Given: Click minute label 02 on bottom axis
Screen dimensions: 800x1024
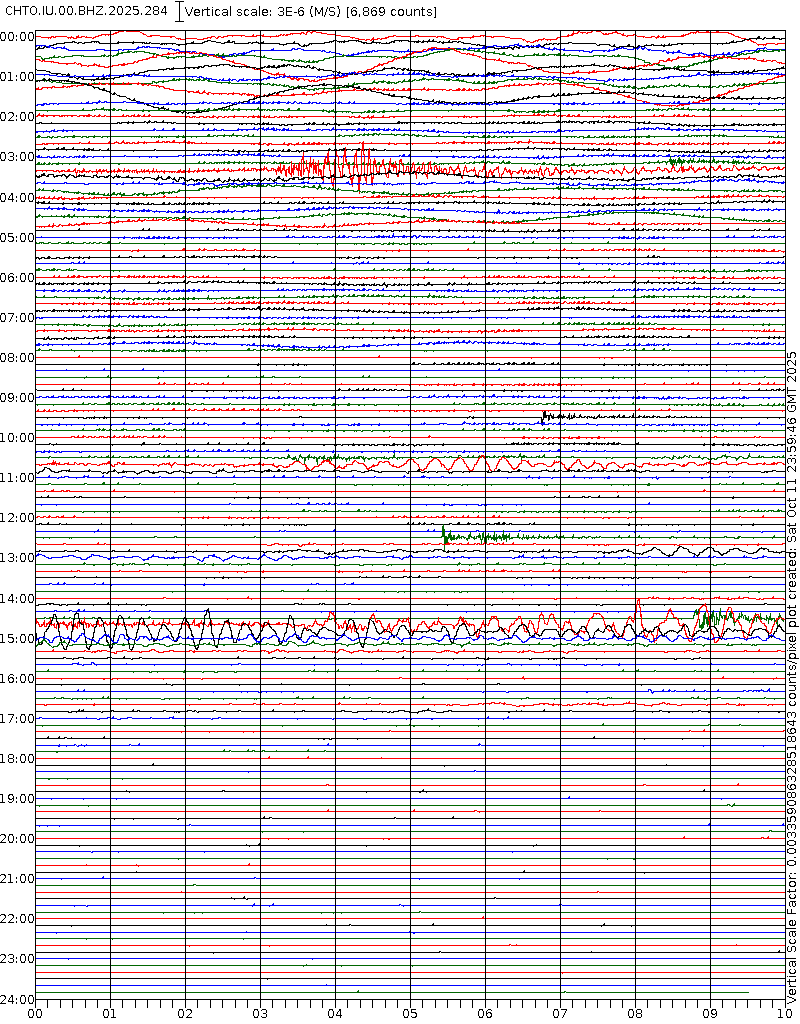Looking at the screenshot, I should click(x=185, y=1013).
